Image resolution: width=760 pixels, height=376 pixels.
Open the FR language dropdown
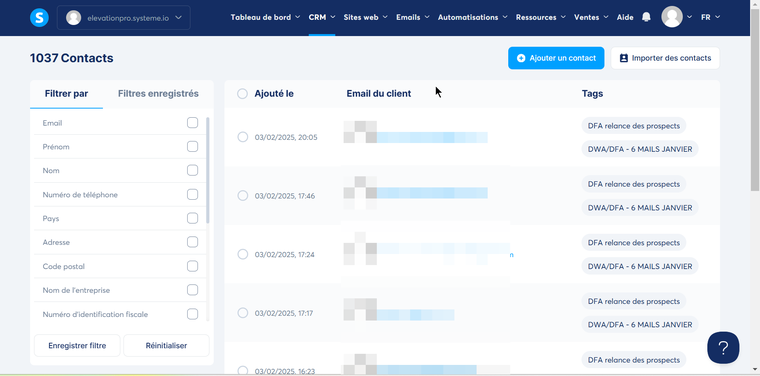(711, 17)
